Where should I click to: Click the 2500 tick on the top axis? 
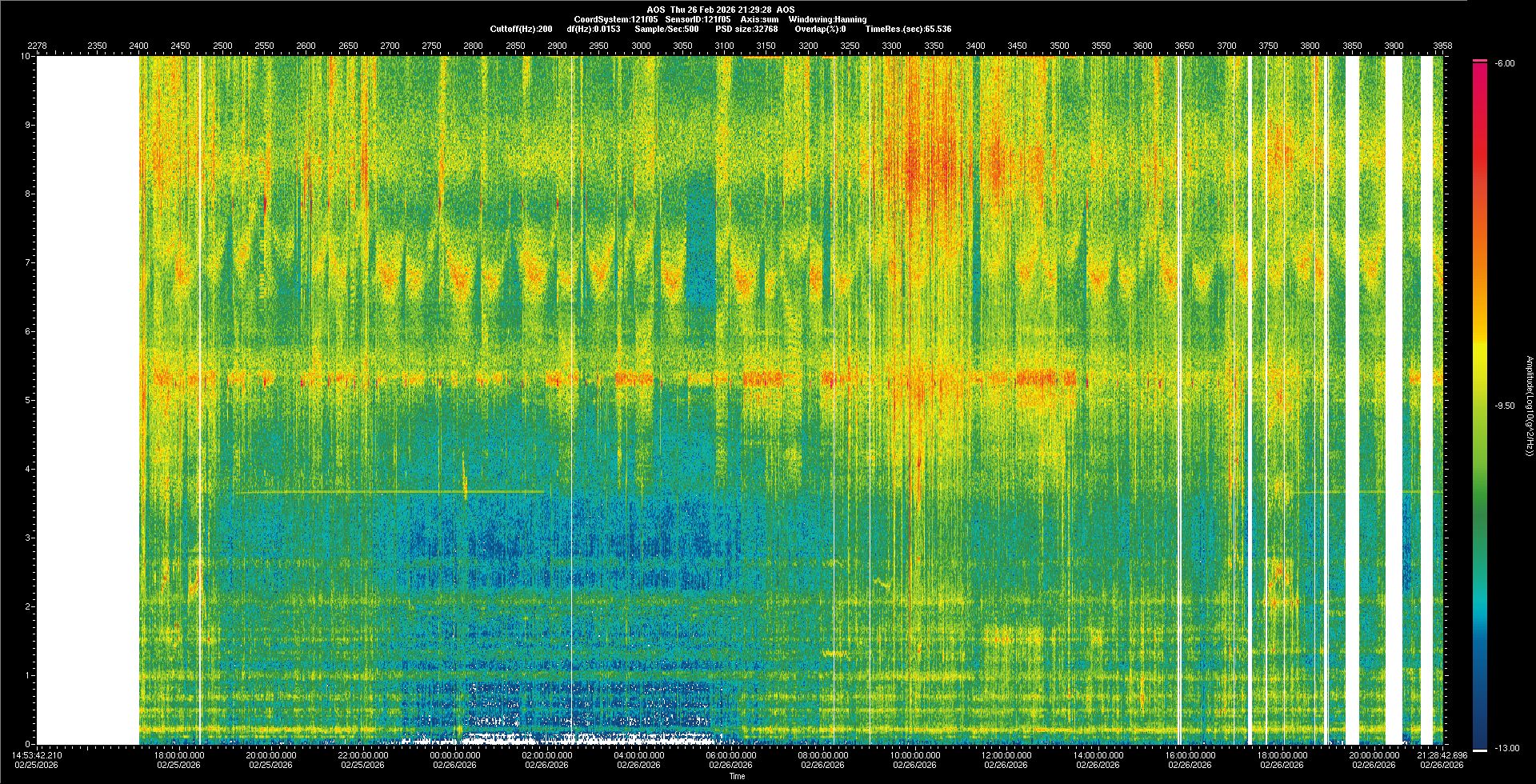pyautogui.click(x=222, y=46)
